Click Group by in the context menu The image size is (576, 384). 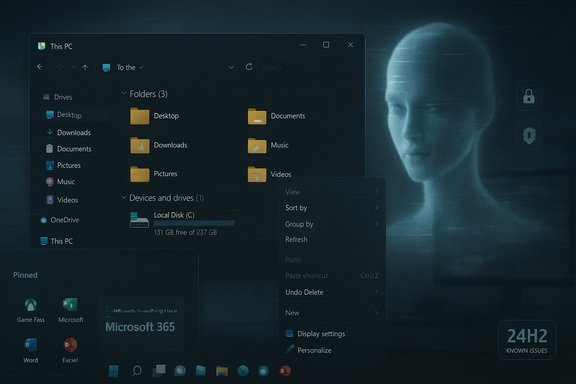pos(299,224)
